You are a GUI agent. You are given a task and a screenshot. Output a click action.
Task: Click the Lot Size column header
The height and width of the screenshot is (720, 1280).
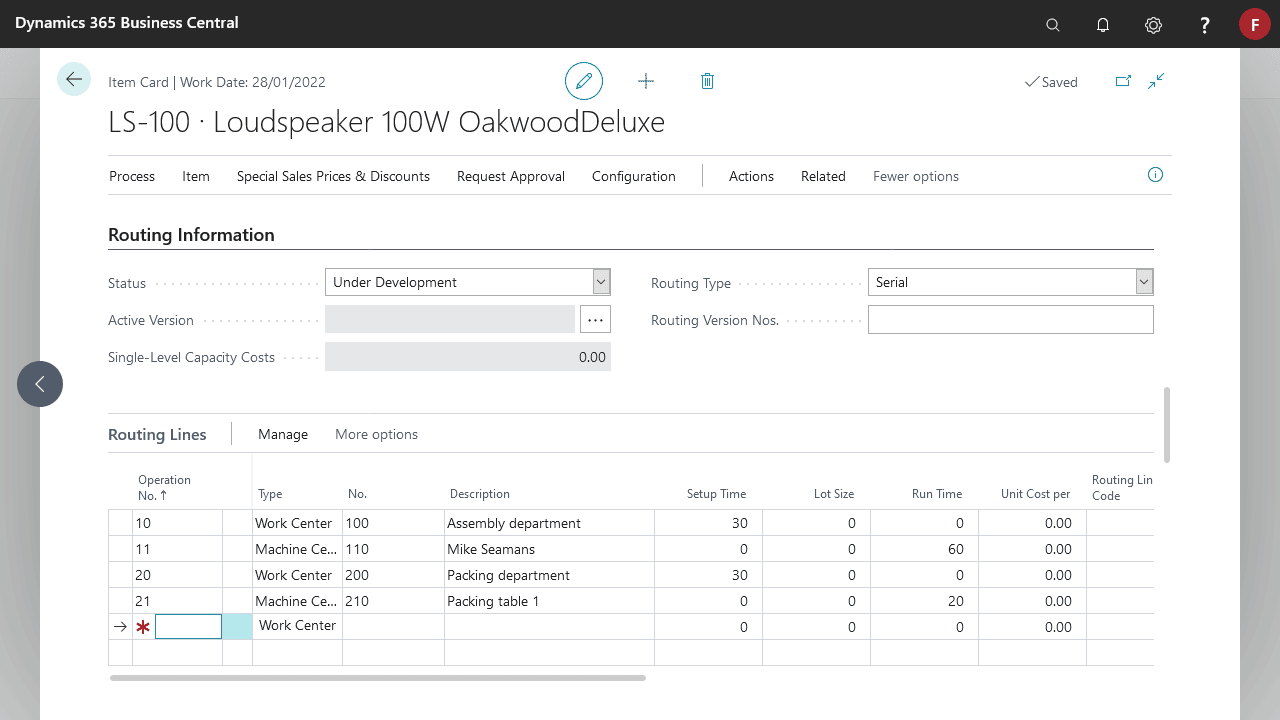(833, 494)
